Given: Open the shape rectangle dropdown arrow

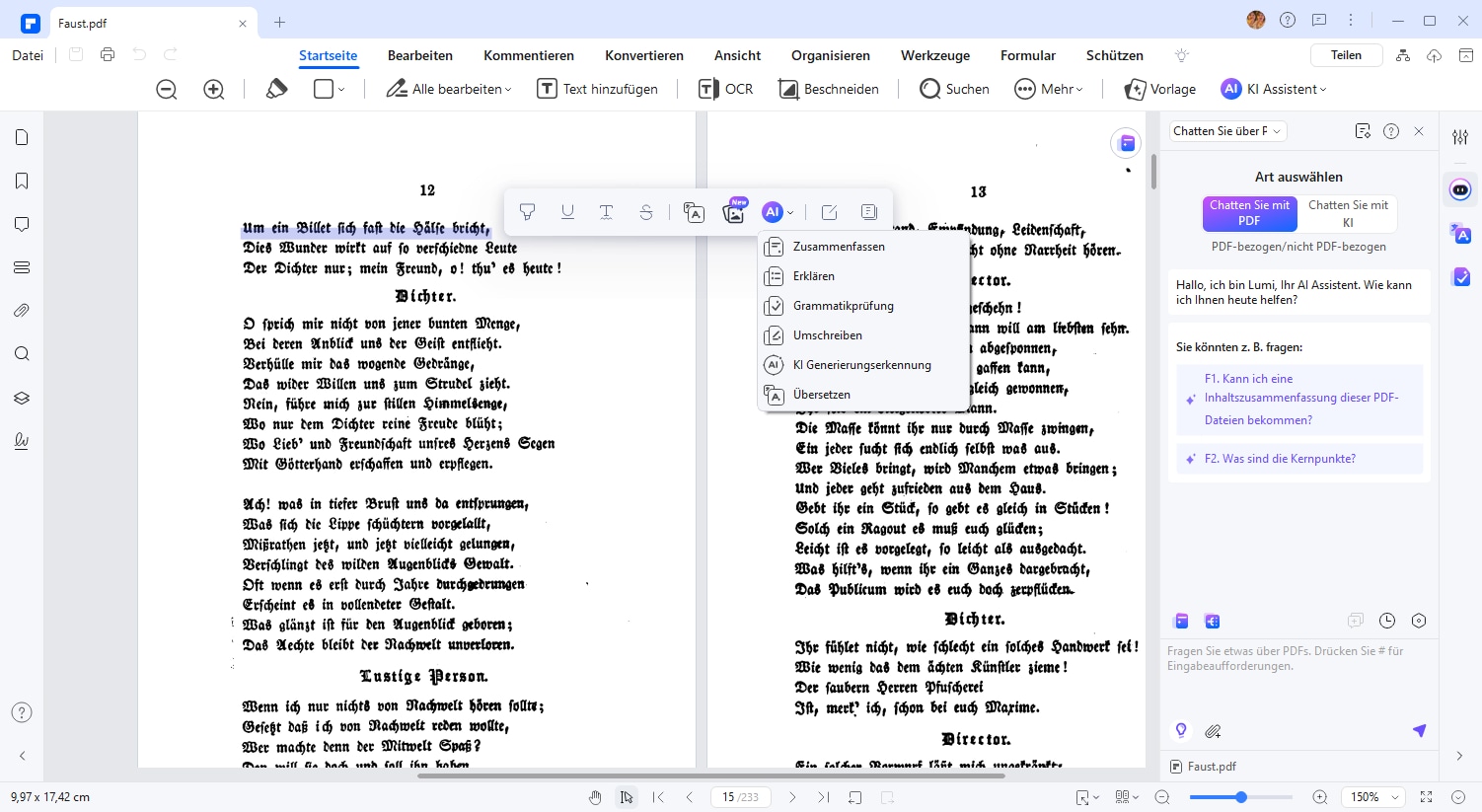Looking at the screenshot, I should point(341,90).
